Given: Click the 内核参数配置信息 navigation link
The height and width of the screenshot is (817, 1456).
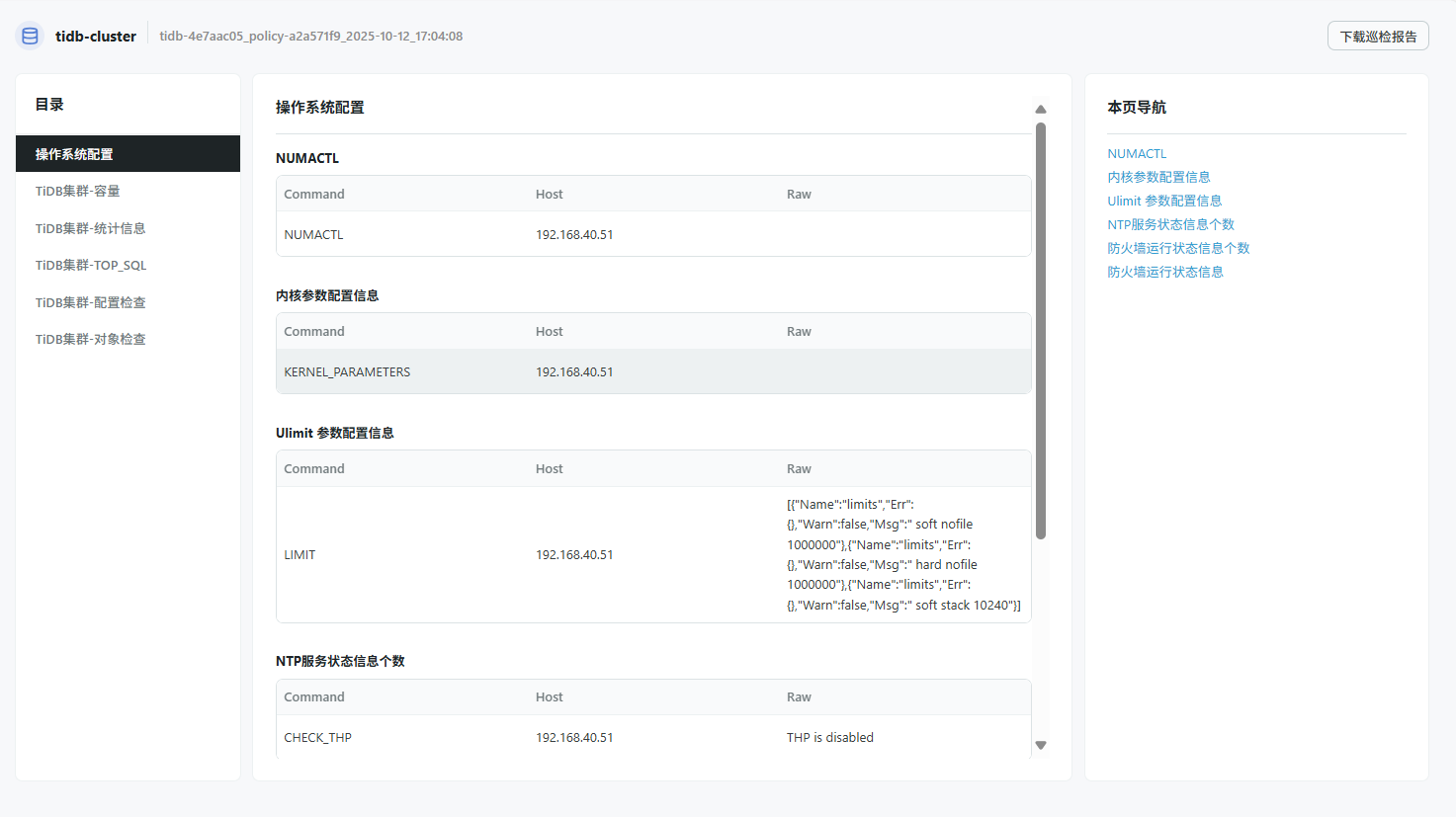Looking at the screenshot, I should (1158, 178).
